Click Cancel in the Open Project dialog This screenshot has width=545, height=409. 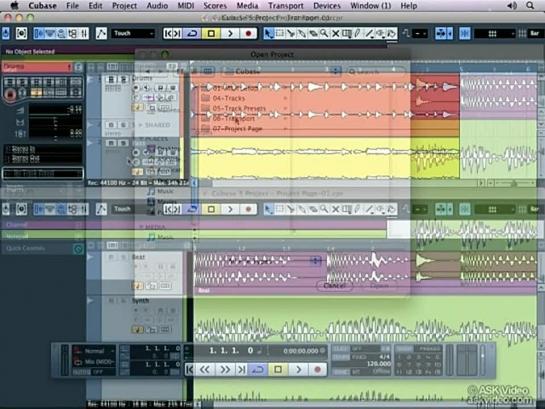(335, 286)
